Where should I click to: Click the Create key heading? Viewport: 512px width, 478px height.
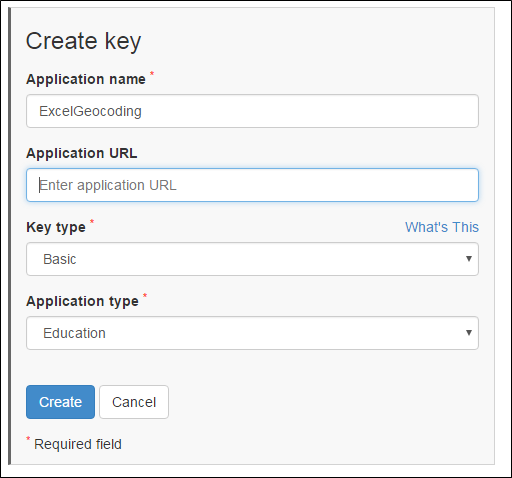click(83, 41)
